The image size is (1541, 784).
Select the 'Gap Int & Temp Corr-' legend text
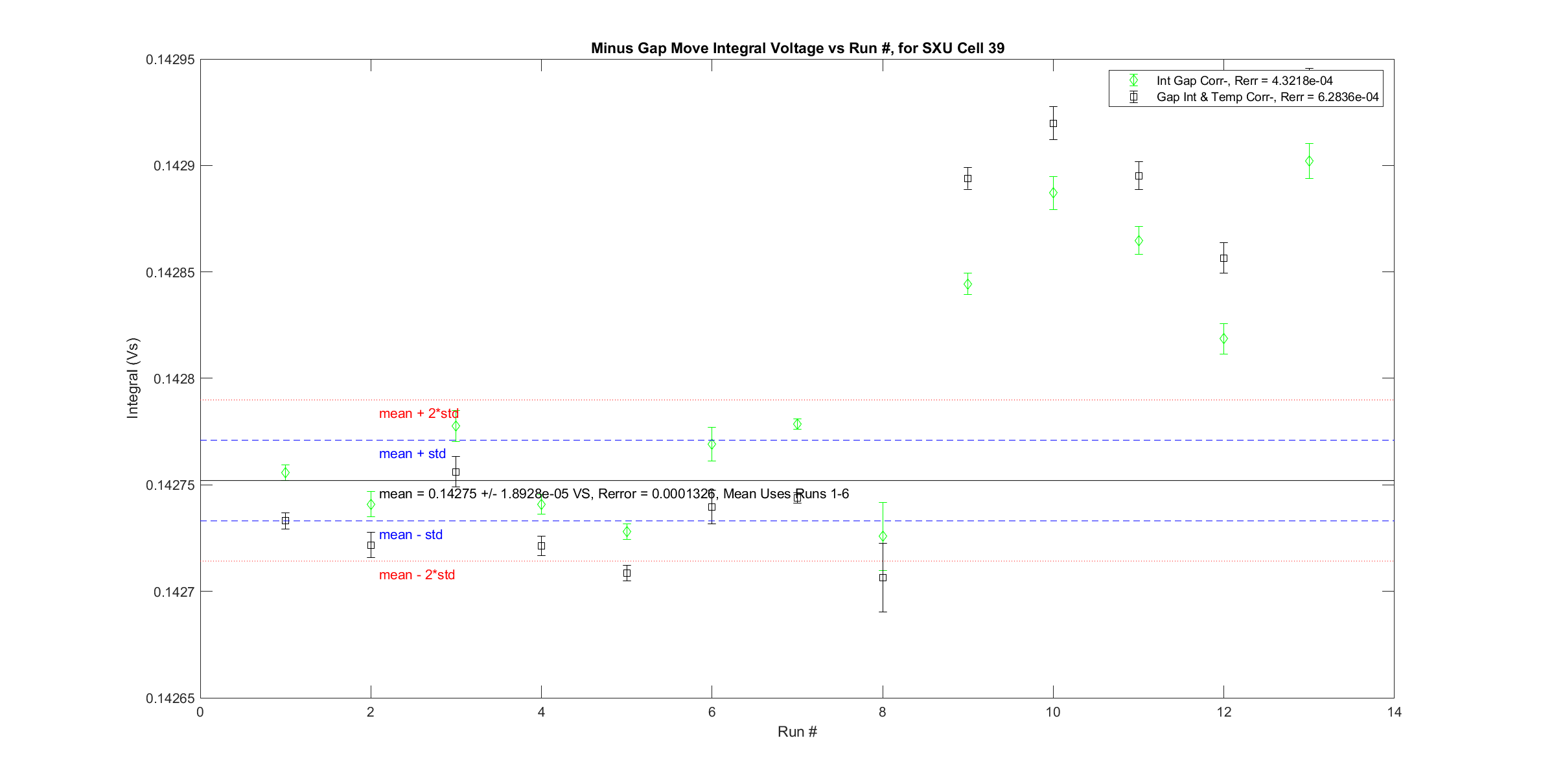(1267, 97)
